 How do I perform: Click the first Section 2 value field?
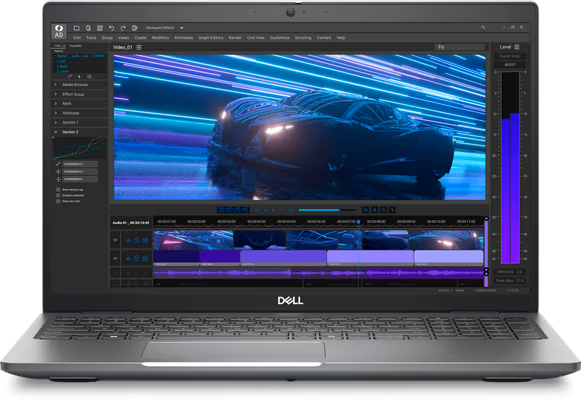click(80, 164)
